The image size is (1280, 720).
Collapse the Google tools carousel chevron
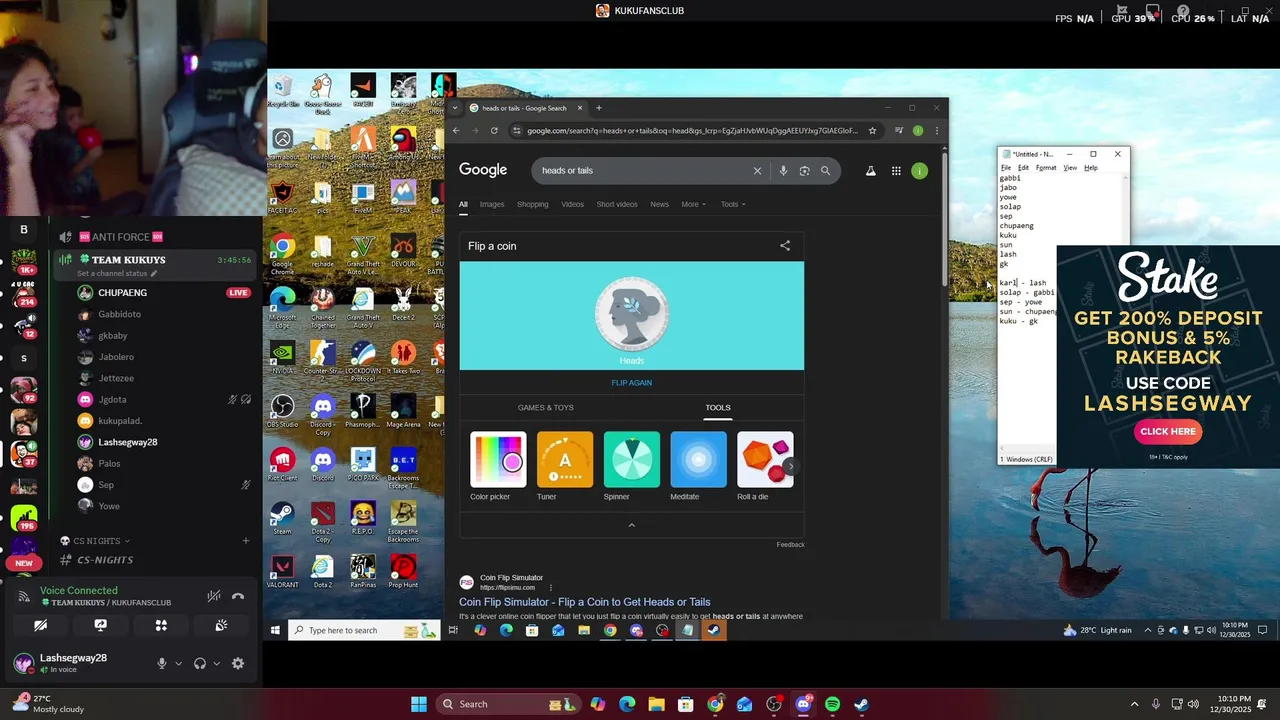(x=631, y=524)
